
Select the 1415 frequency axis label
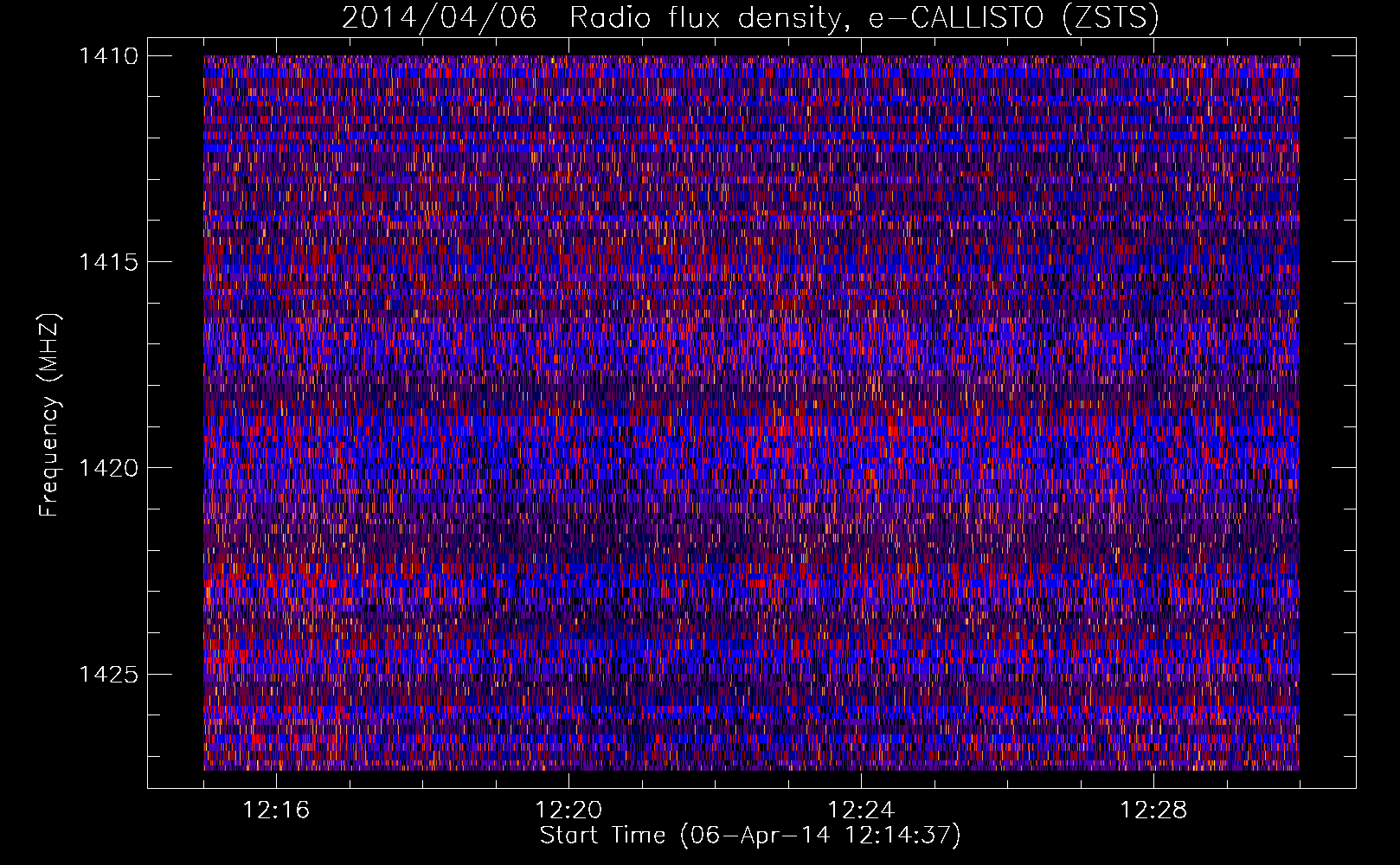click(x=108, y=262)
